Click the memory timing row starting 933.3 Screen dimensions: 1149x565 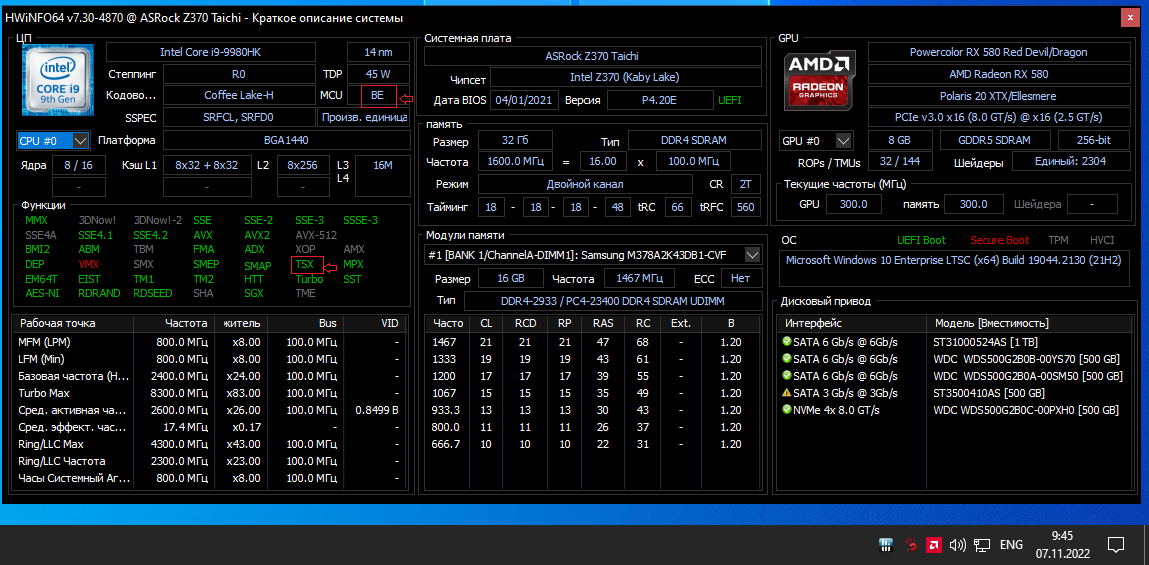(x=593, y=410)
